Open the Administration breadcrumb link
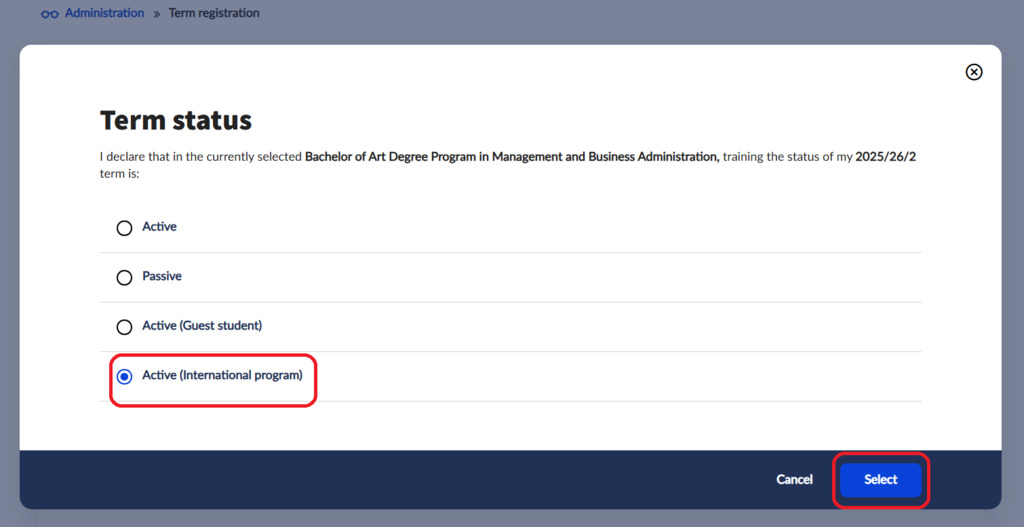This screenshot has height=527, width=1024. tap(104, 13)
